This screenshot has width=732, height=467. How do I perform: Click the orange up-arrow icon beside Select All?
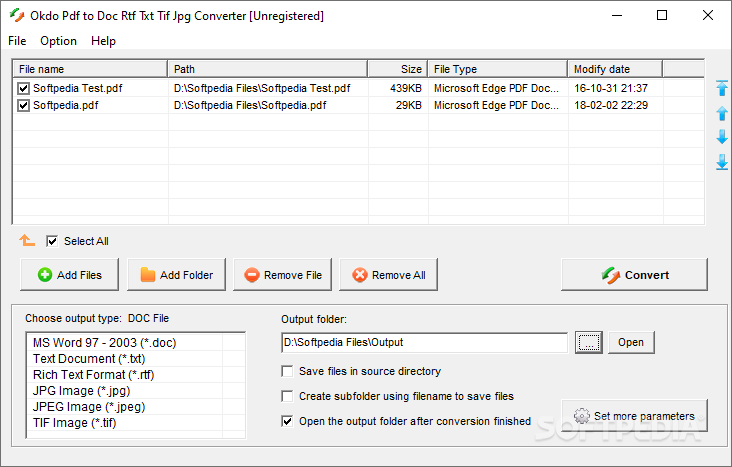point(27,241)
